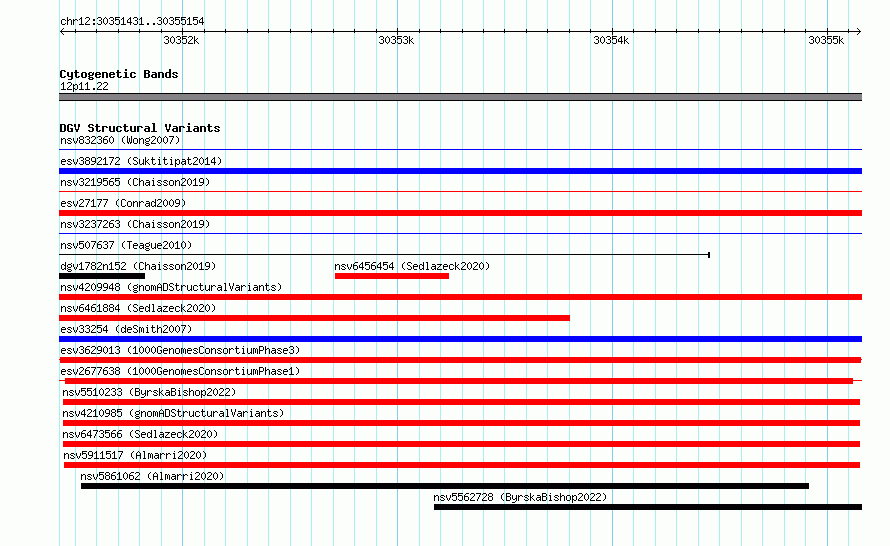Image resolution: width=890 pixels, height=546 pixels.
Task: Select the short black dgv1782n152 bar
Action: (x=102, y=276)
